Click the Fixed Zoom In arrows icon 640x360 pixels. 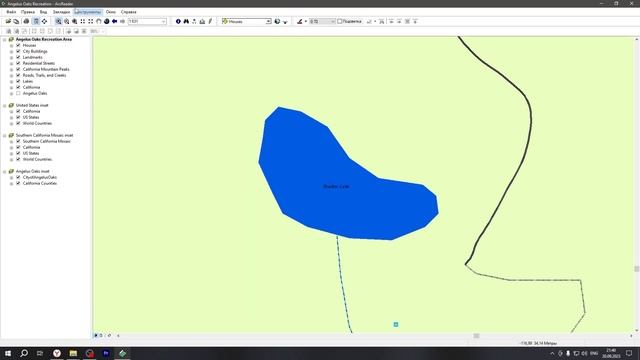point(83,21)
